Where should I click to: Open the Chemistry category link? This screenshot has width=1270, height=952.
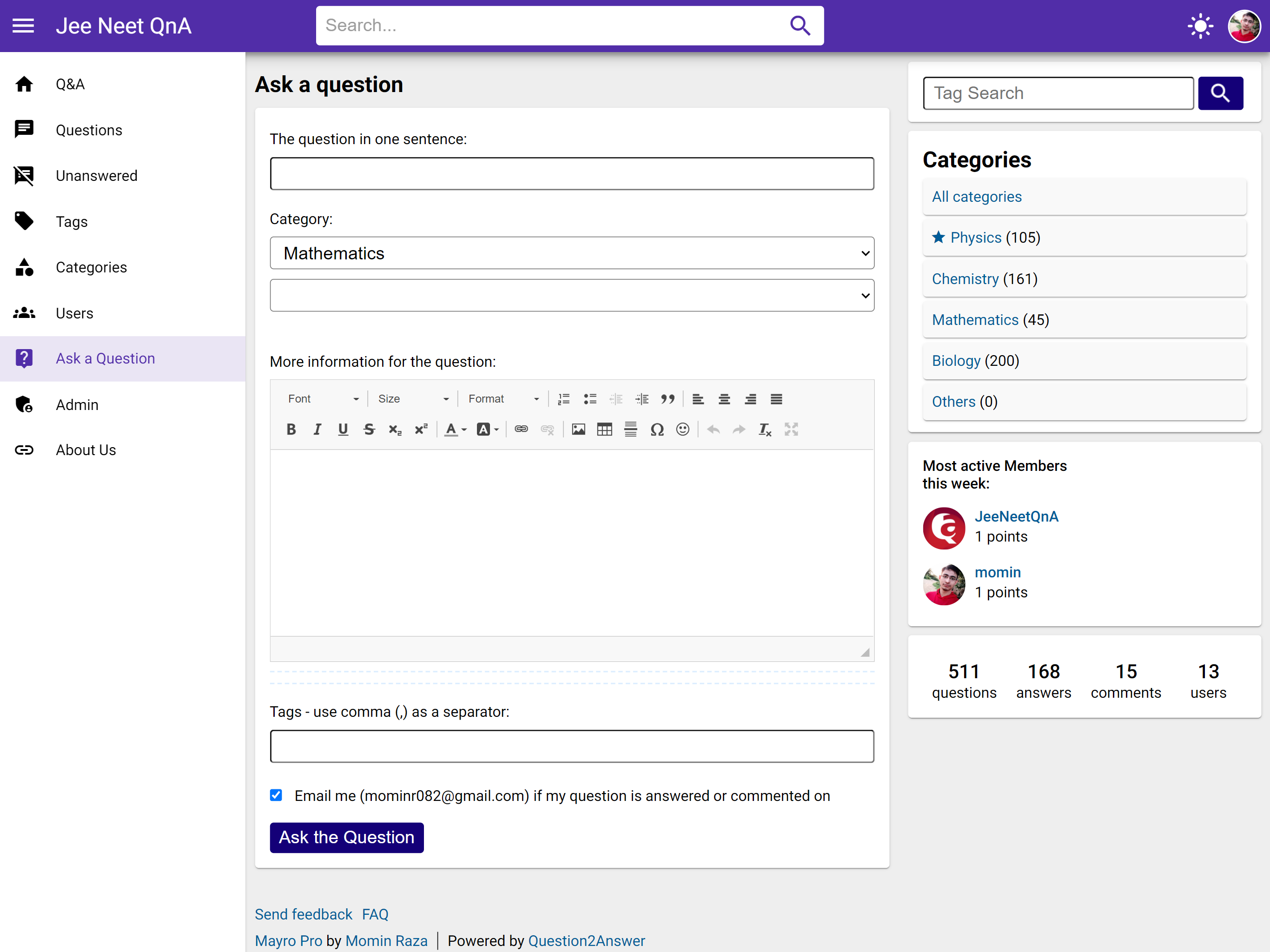(x=965, y=279)
